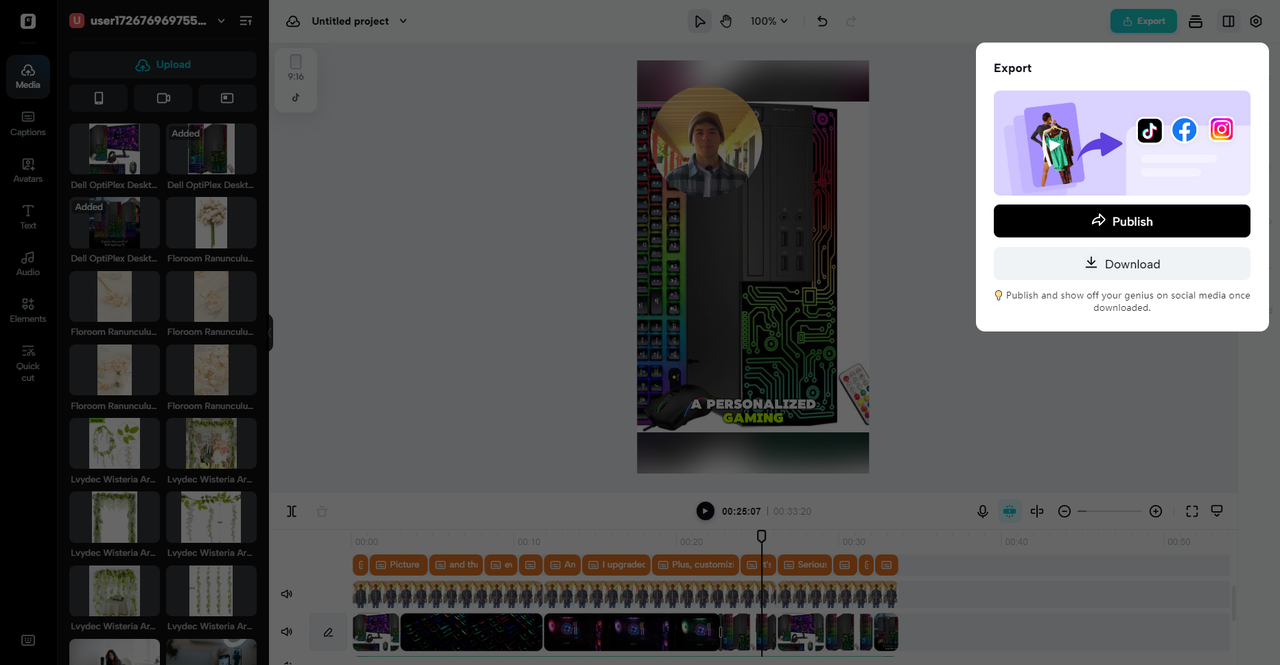Click the black Publish button

pos(1122,221)
